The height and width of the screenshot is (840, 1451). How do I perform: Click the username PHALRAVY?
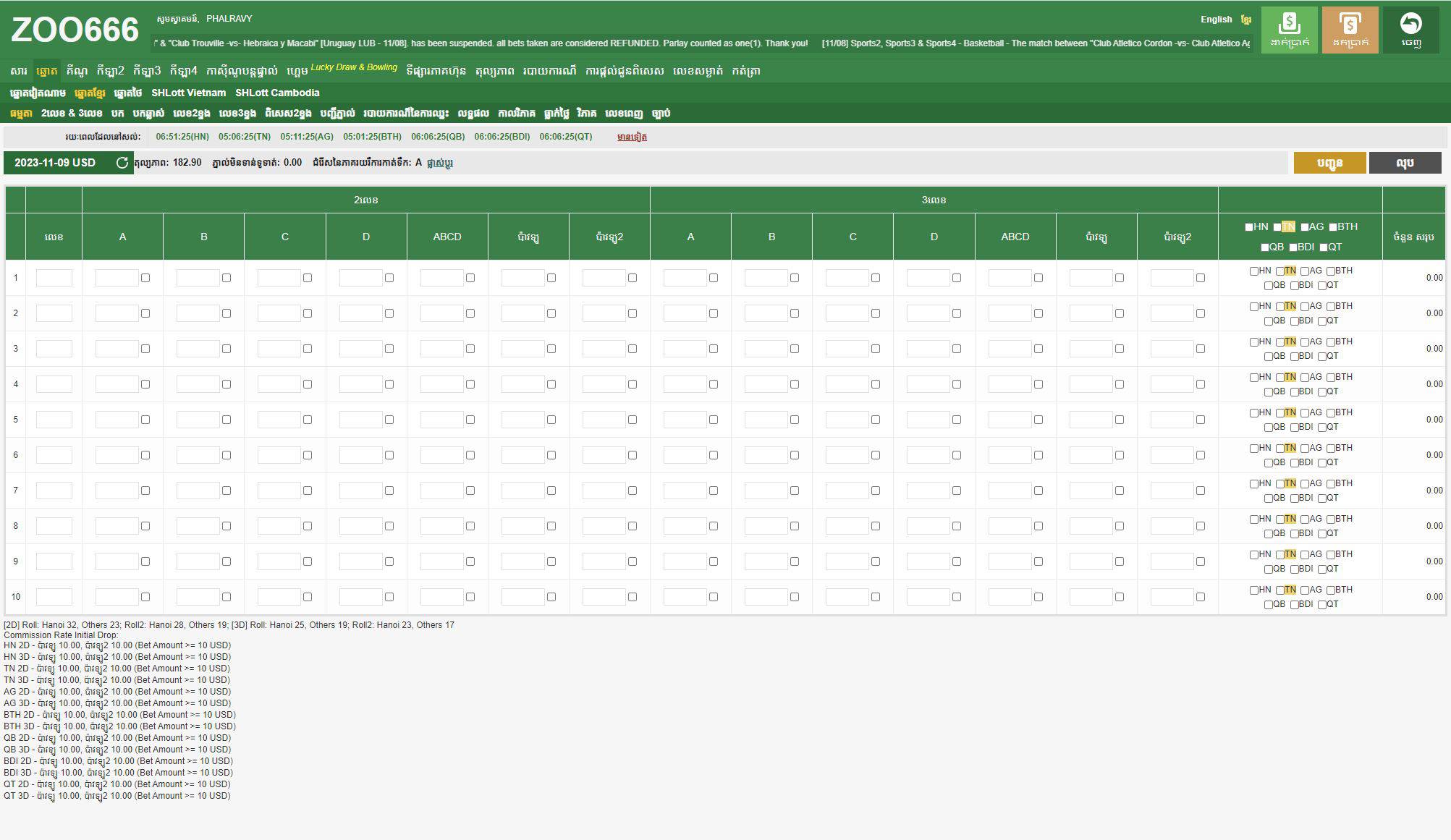[229, 19]
